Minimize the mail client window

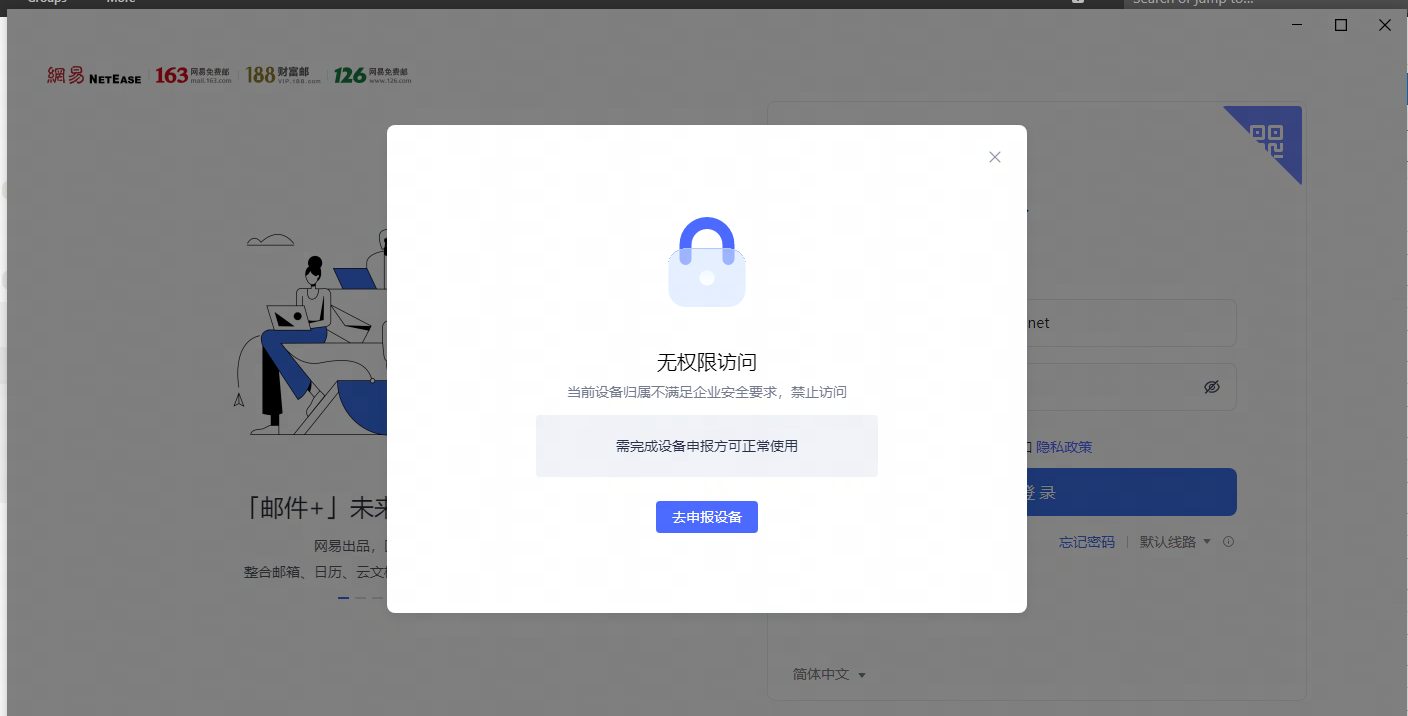pyautogui.click(x=1297, y=25)
